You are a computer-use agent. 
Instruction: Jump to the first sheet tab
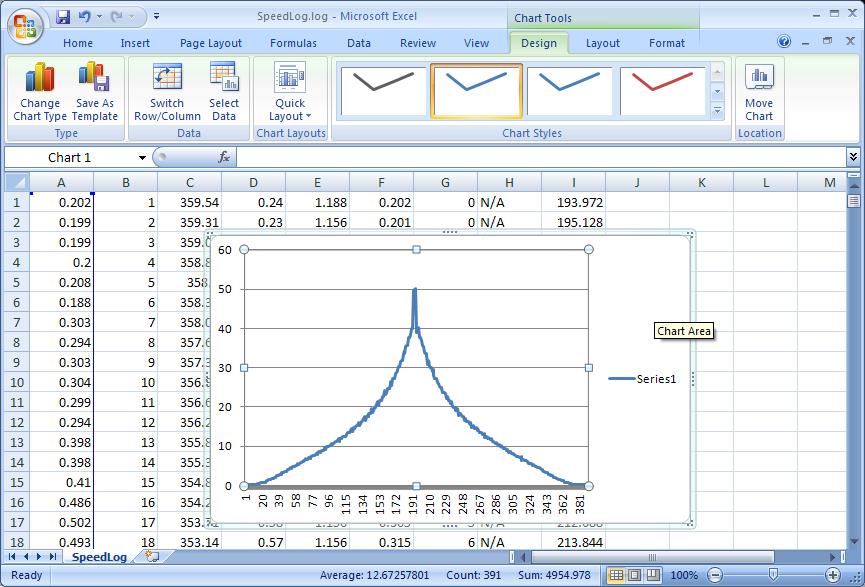(12, 557)
